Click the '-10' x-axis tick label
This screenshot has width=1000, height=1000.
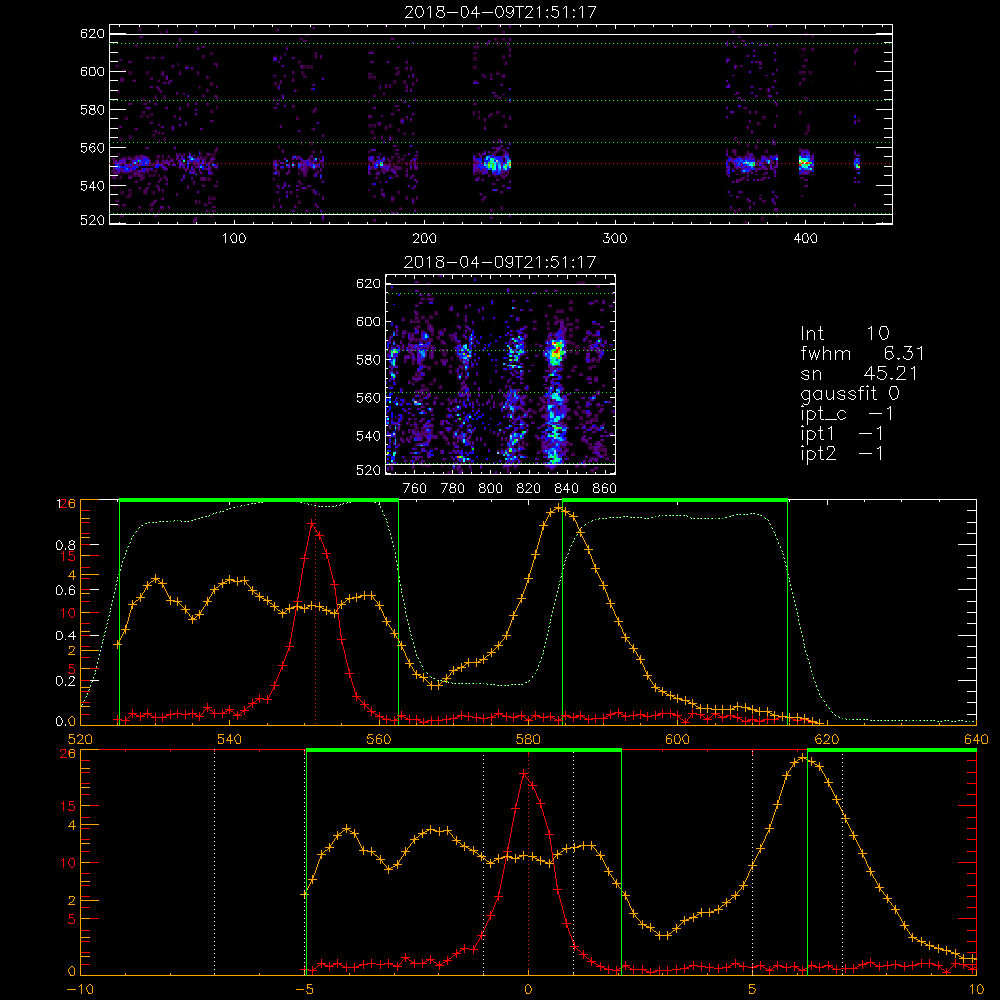point(80,990)
